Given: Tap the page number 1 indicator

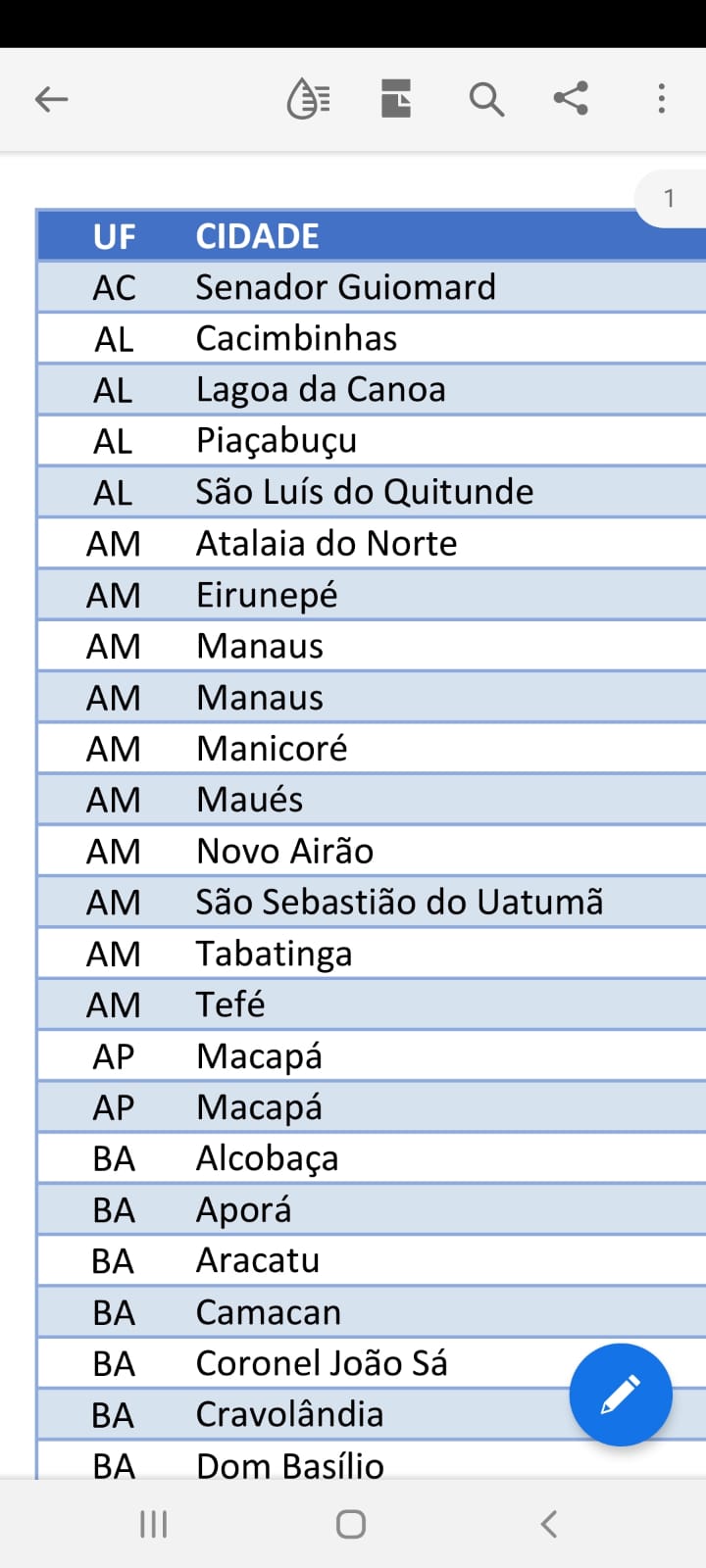Looking at the screenshot, I should (670, 199).
